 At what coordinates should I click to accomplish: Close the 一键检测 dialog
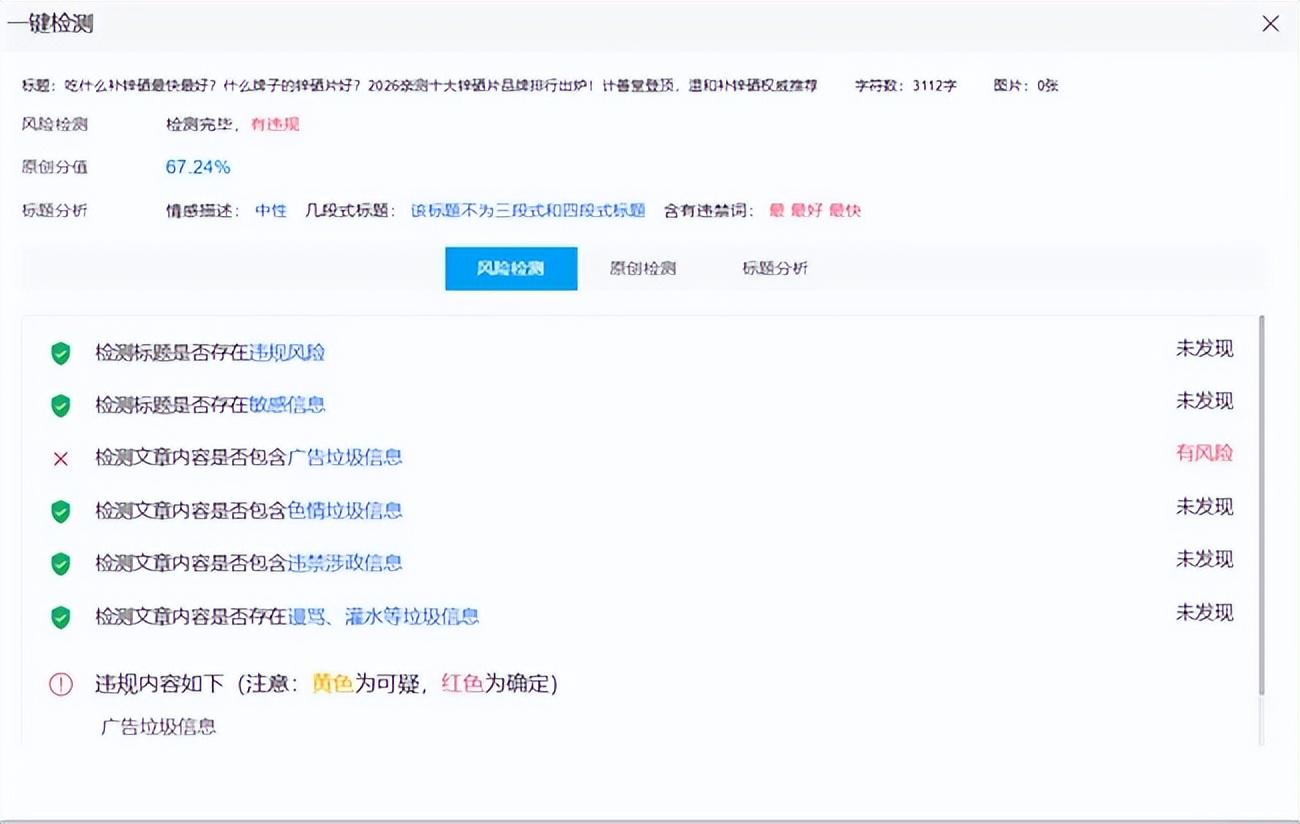click(1270, 24)
